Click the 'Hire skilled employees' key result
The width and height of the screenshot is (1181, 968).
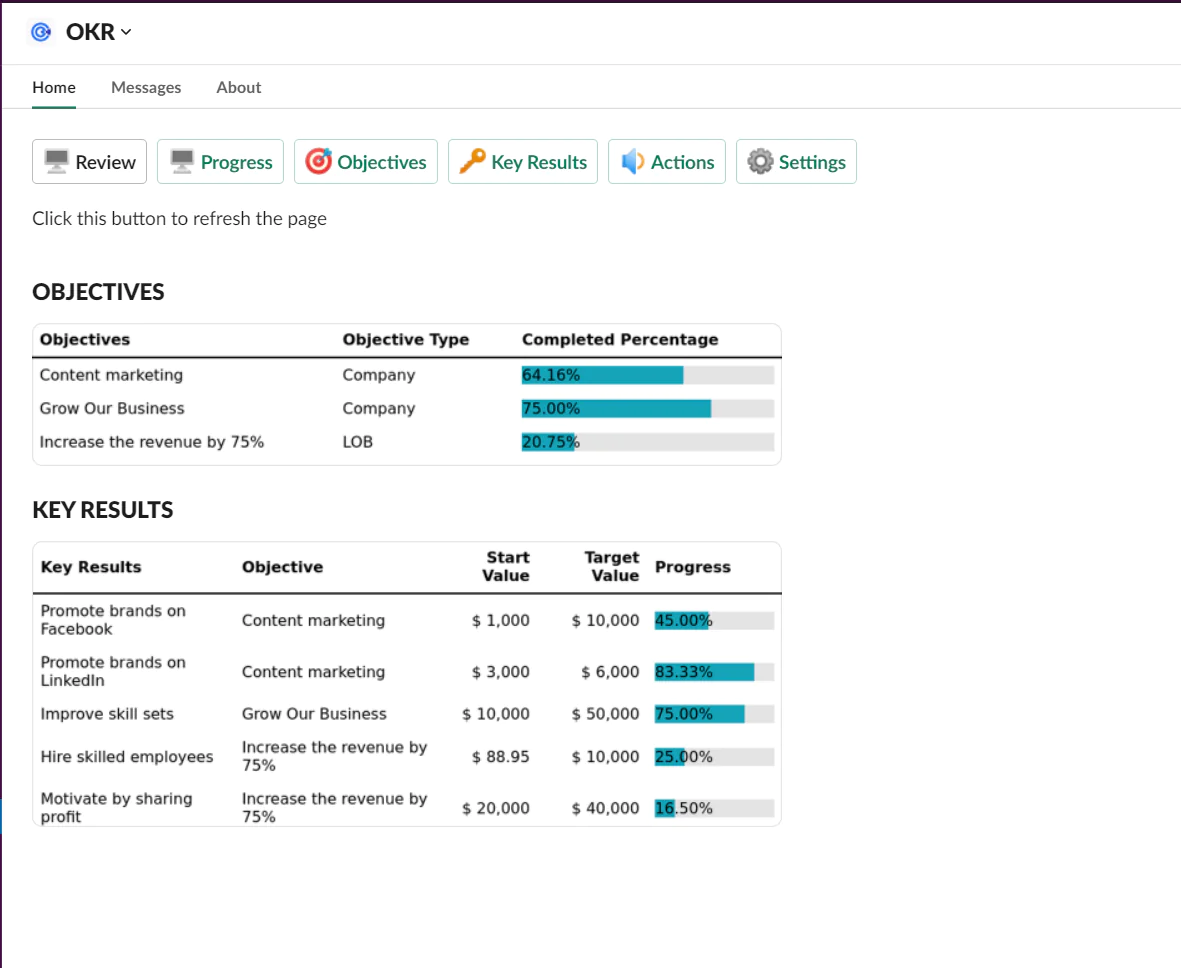pyautogui.click(x=126, y=757)
